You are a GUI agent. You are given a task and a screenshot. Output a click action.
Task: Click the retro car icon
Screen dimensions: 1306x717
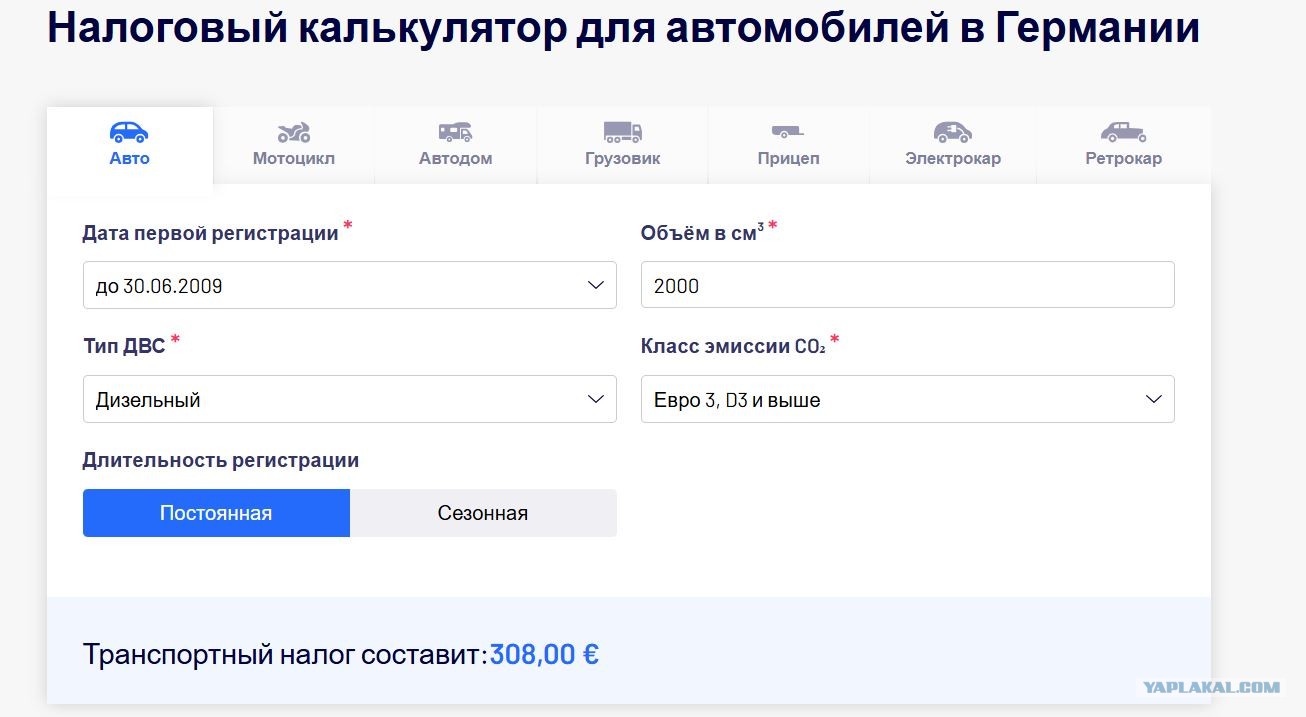tap(1124, 132)
